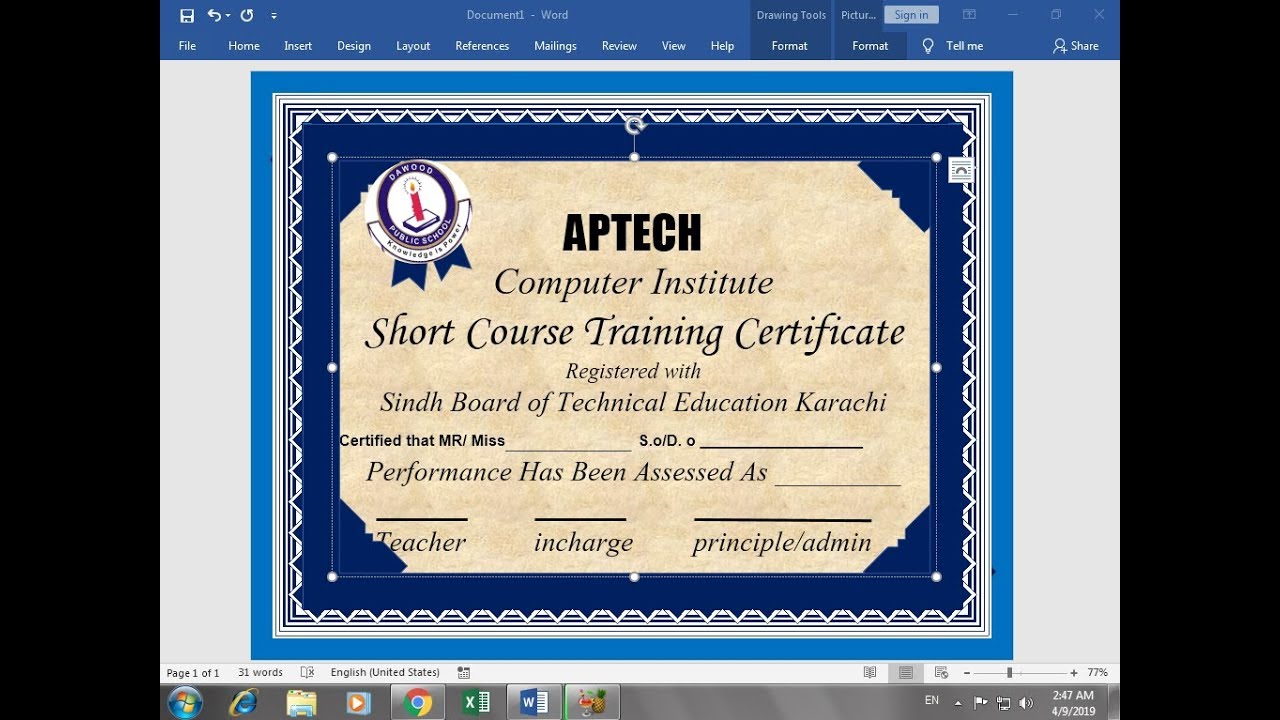Click the 'principle/admin' signature label

(782, 543)
